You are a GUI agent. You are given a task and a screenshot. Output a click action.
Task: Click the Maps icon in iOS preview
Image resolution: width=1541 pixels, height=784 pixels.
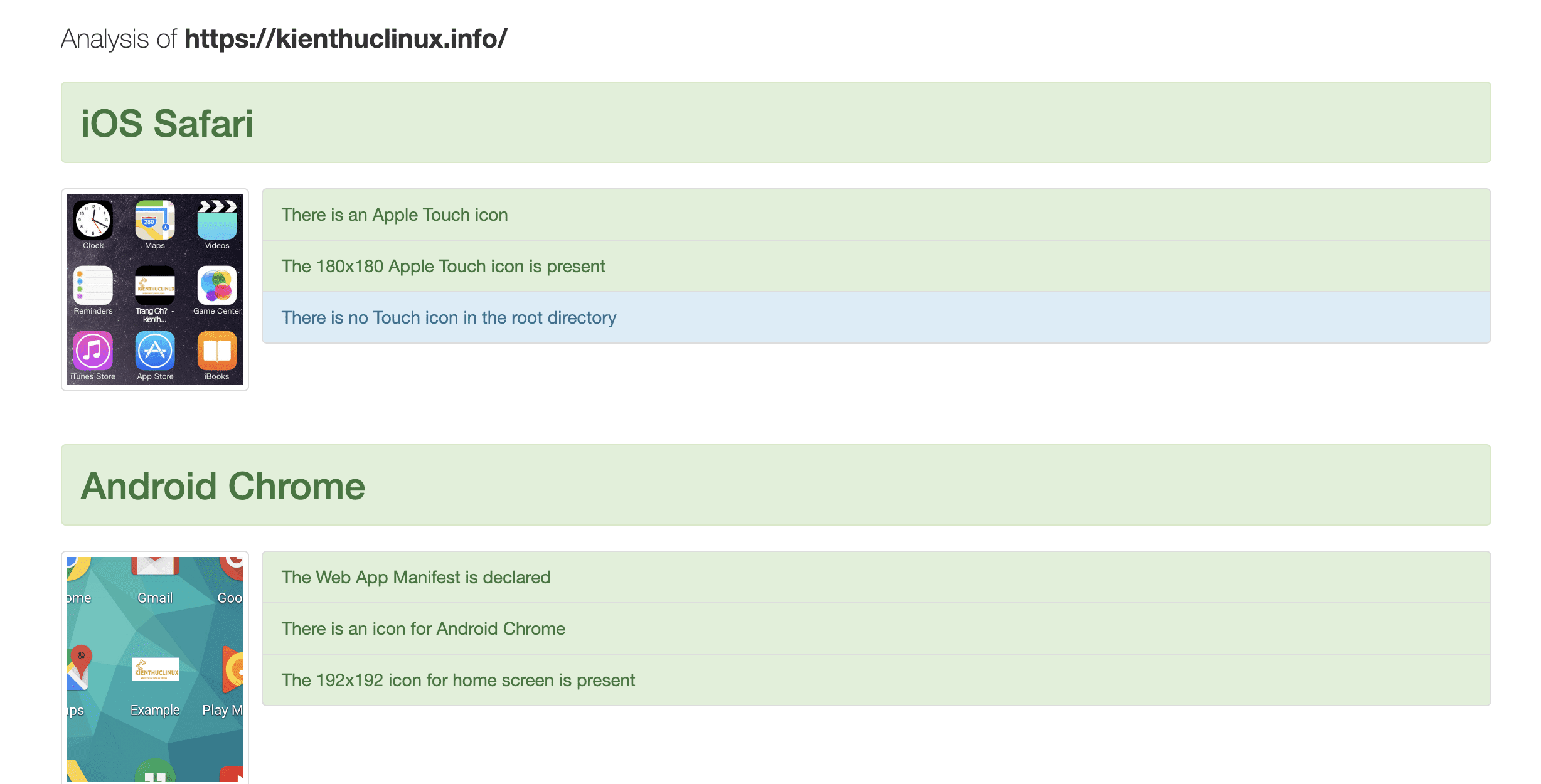(x=155, y=220)
